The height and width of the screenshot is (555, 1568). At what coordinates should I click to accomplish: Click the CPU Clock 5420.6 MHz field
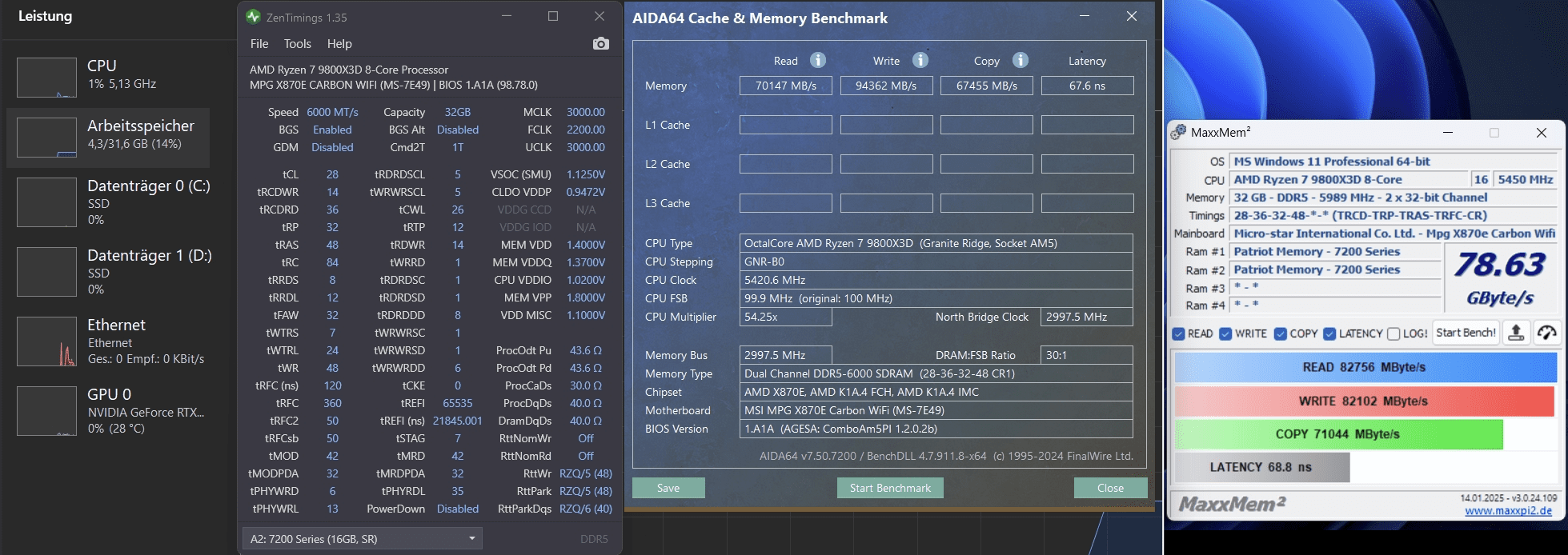936,280
